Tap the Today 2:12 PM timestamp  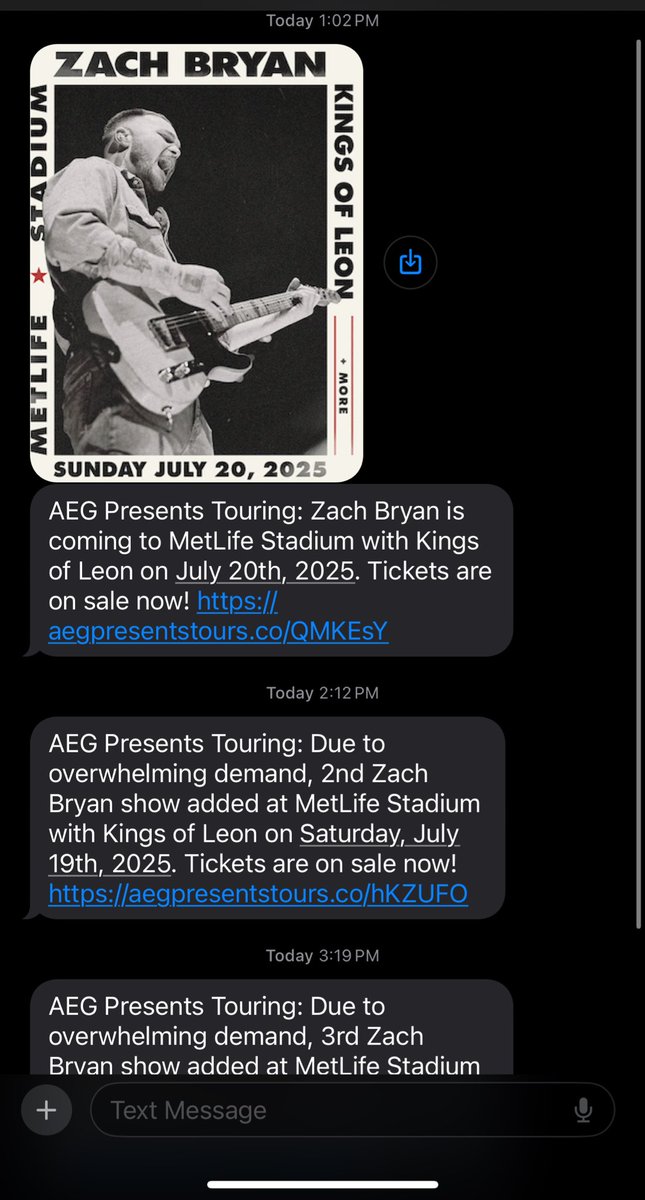(323, 692)
